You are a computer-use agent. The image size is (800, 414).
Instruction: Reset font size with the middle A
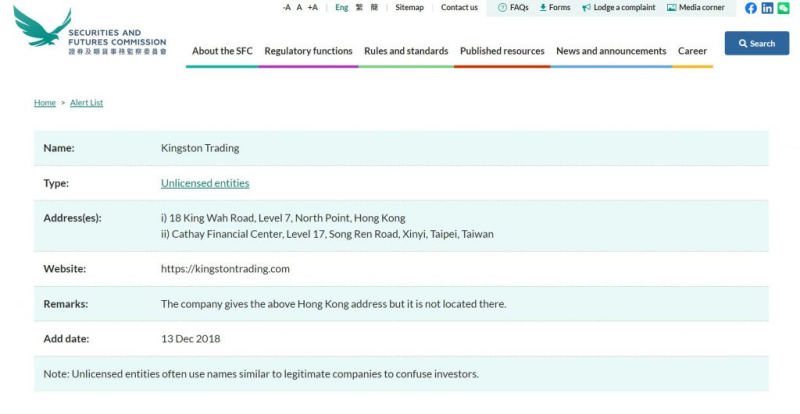tap(299, 8)
